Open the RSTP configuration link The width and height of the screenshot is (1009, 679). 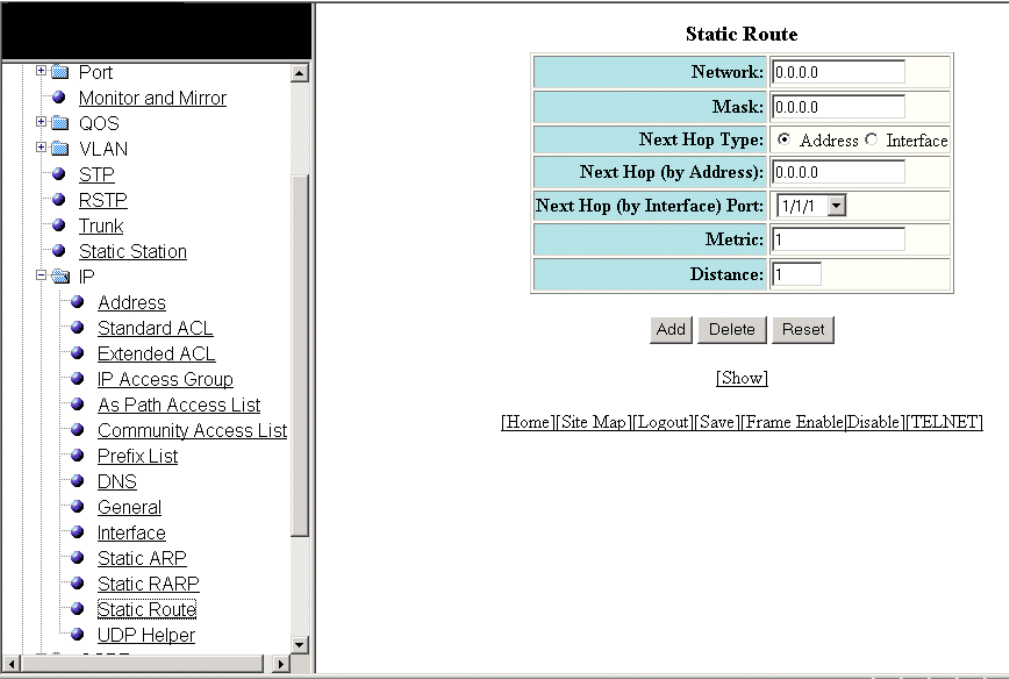point(103,200)
